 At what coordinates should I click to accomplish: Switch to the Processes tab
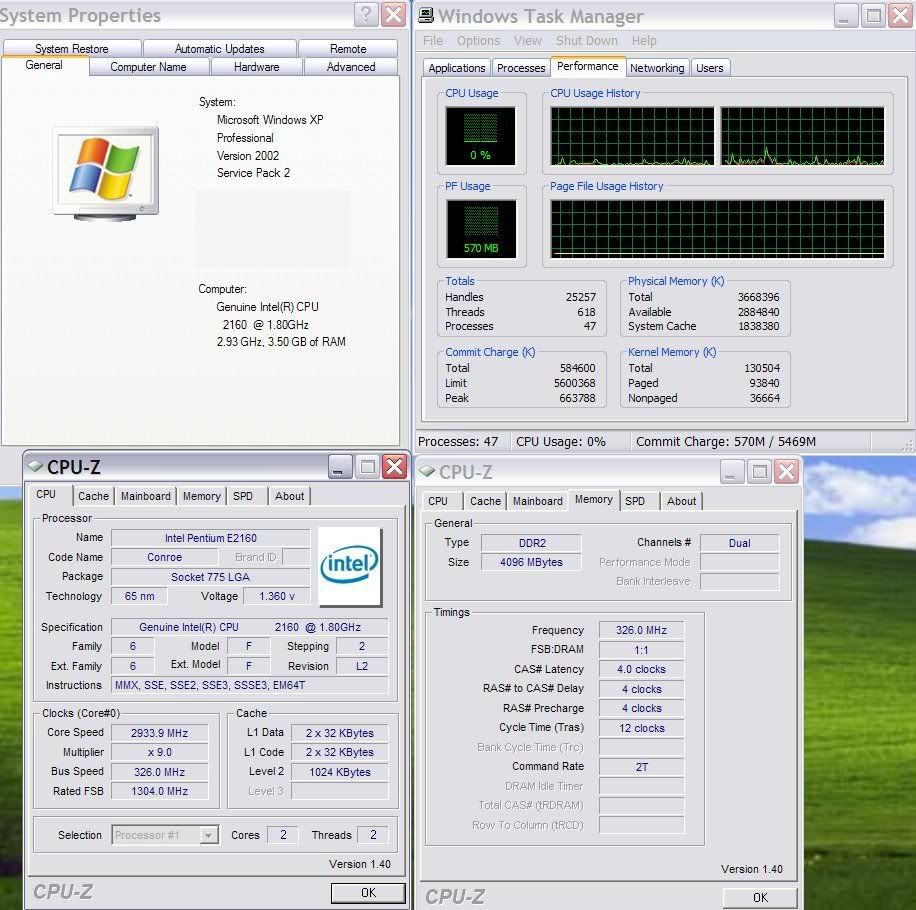click(x=521, y=68)
